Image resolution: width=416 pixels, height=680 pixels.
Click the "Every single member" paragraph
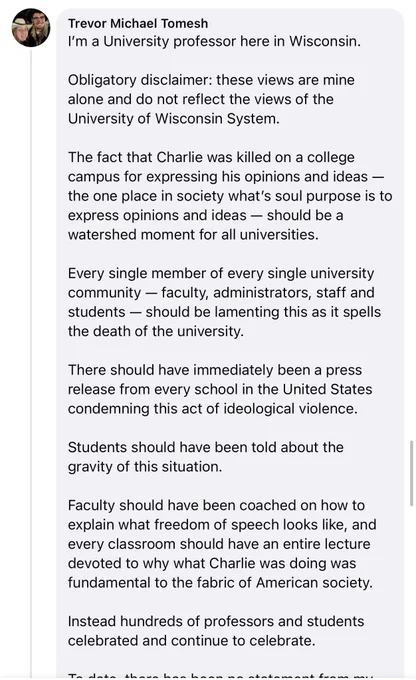pyautogui.click(x=224, y=302)
